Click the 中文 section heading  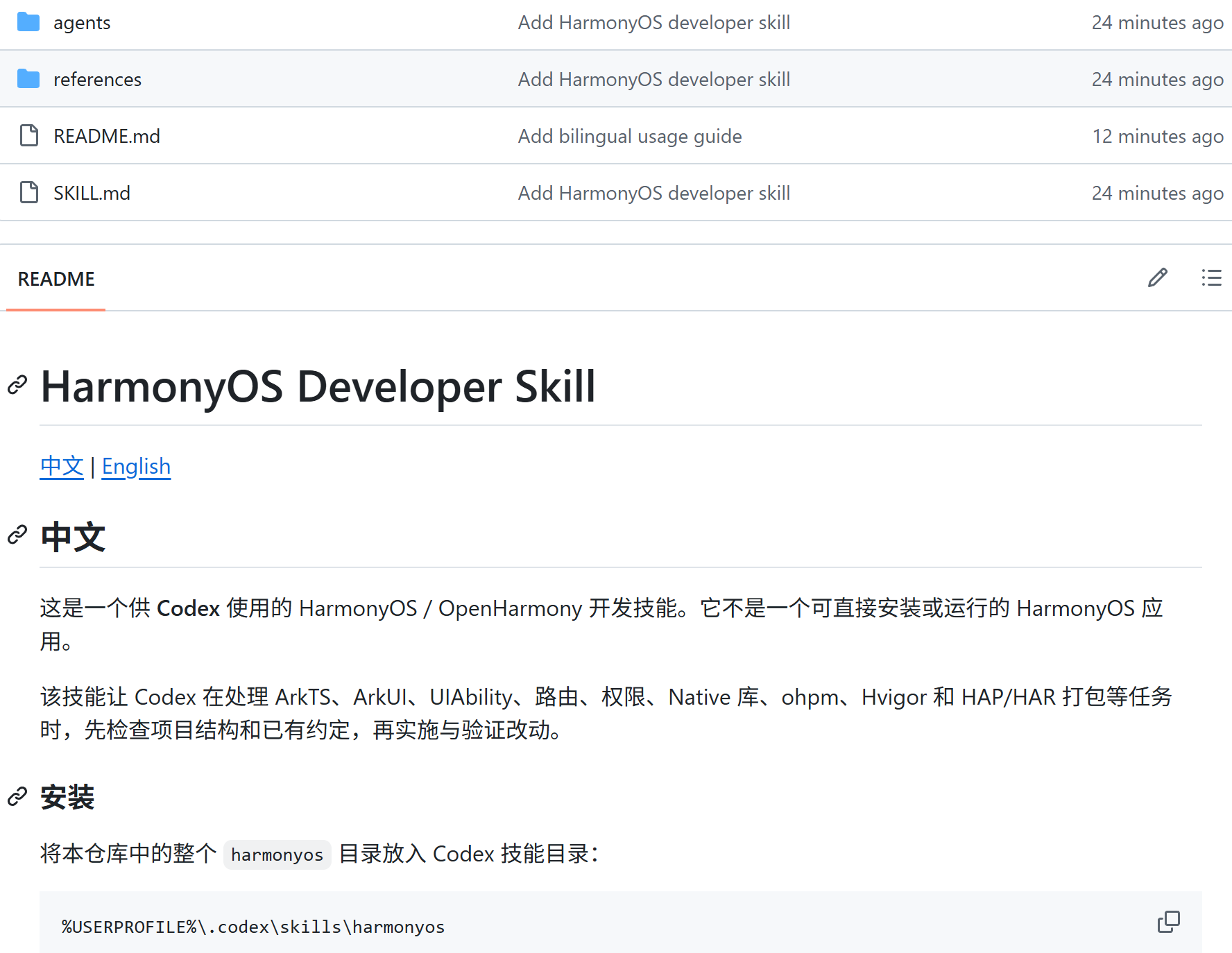(x=73, y=537)
